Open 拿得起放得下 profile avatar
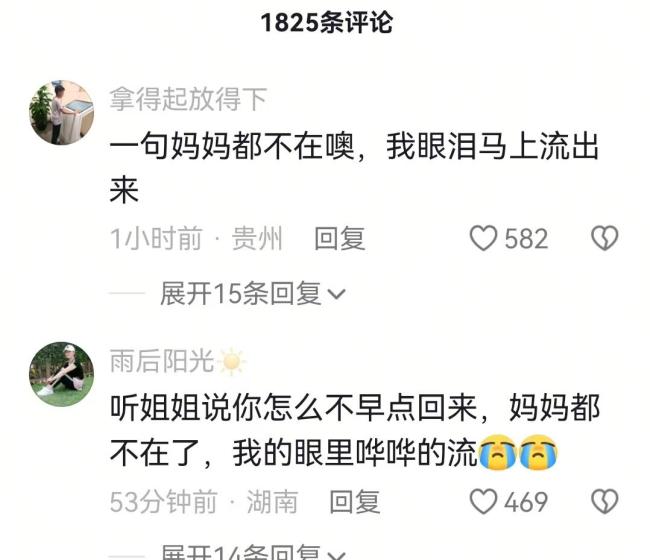 click(x=61, y=113)
